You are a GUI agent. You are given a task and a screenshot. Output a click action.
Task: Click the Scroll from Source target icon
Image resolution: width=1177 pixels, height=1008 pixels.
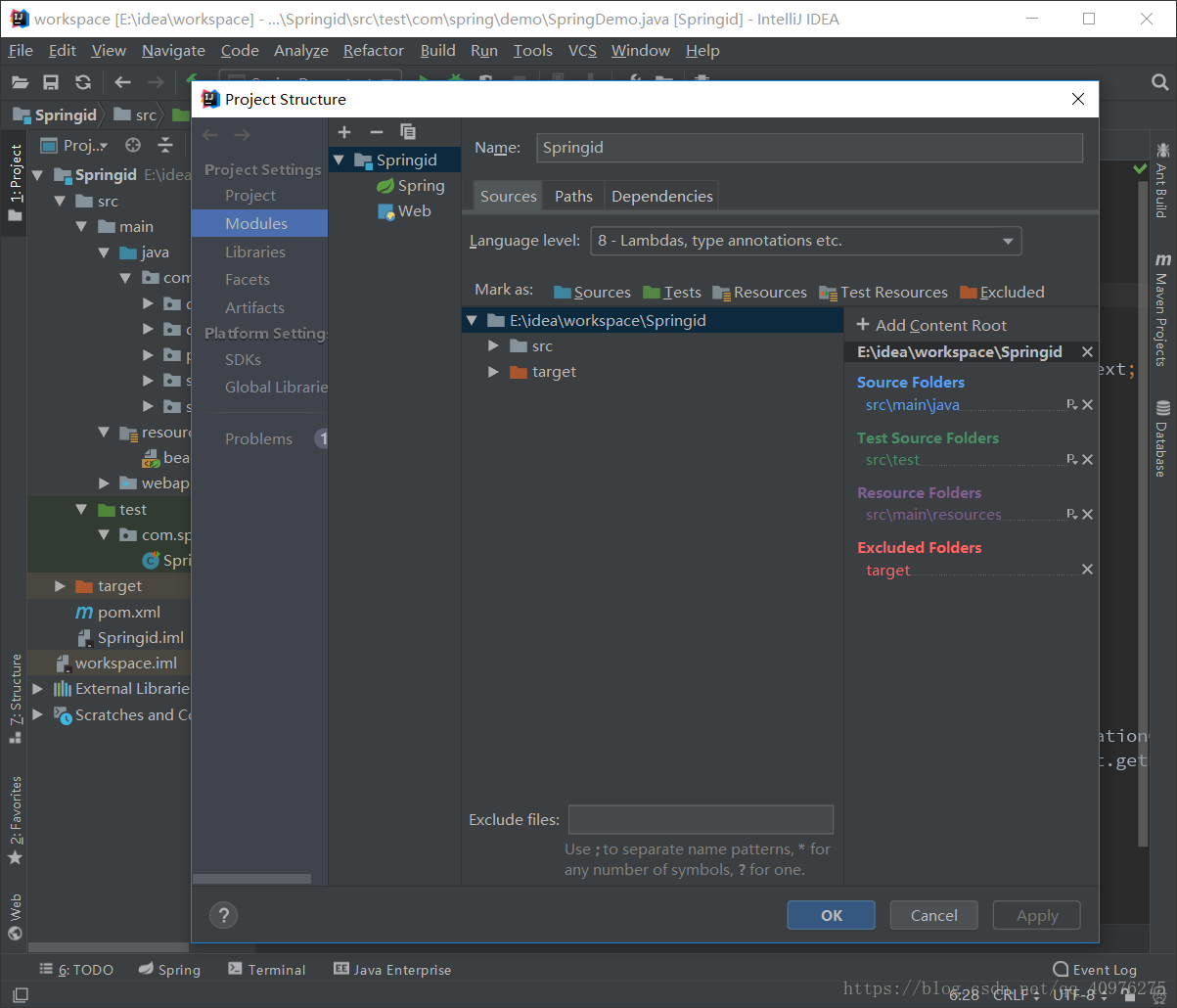point(133,145)
